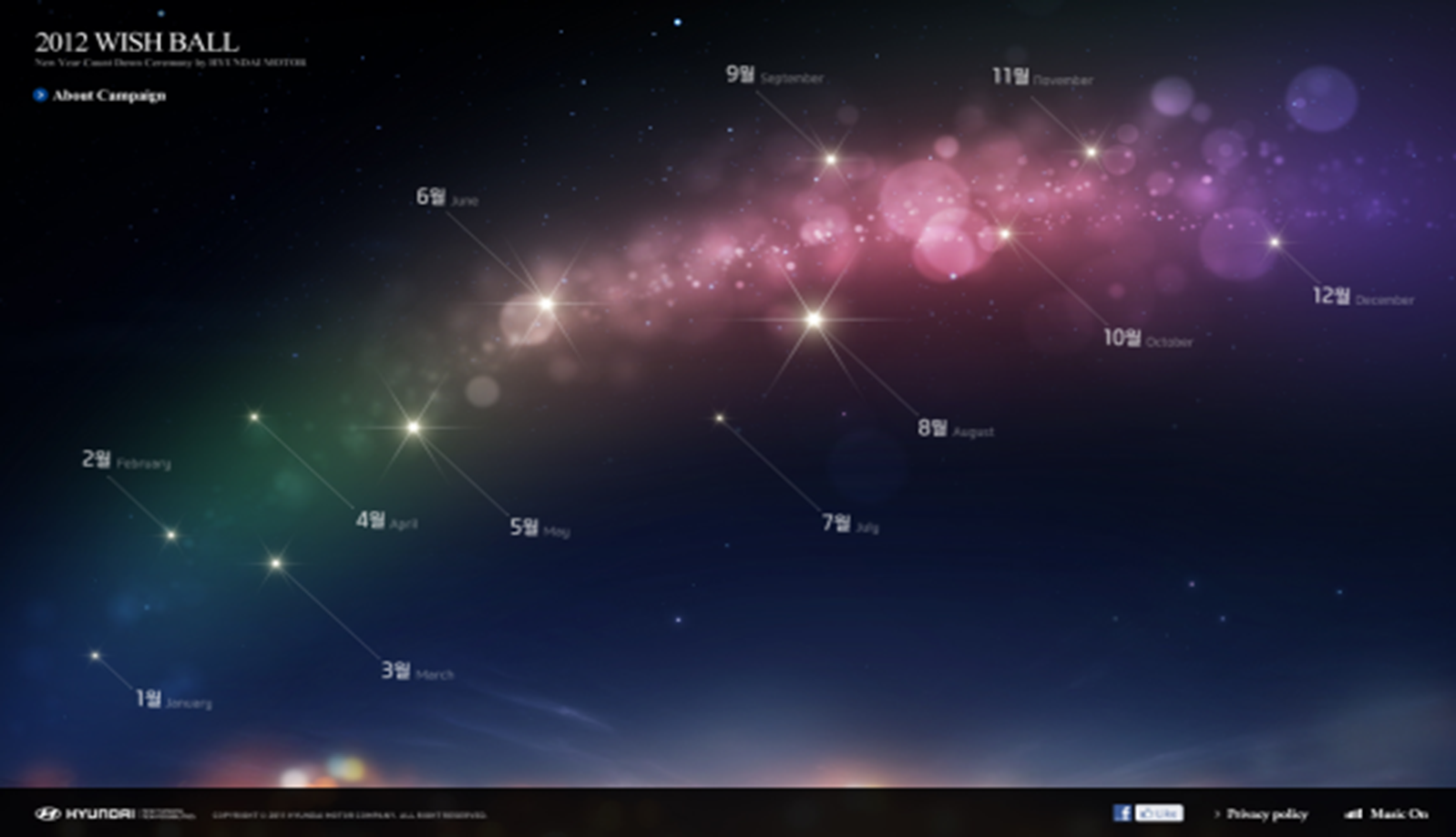Choose the 10월 October label
This screenshot has height=837, width=1456.
click(x=1147, y=339)
